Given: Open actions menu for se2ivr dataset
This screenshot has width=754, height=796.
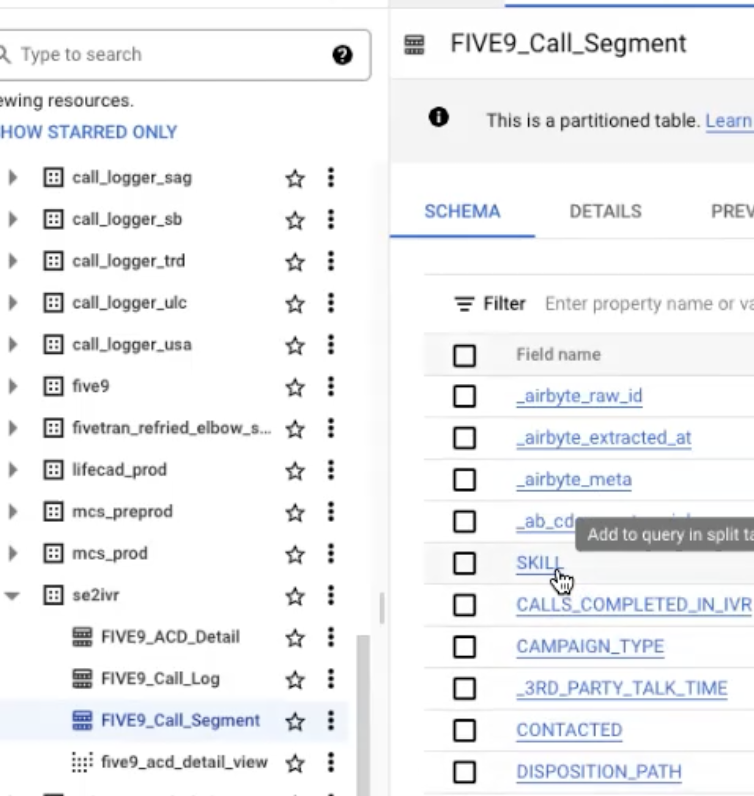Looking at the screenshot, I should coord(331,596).
